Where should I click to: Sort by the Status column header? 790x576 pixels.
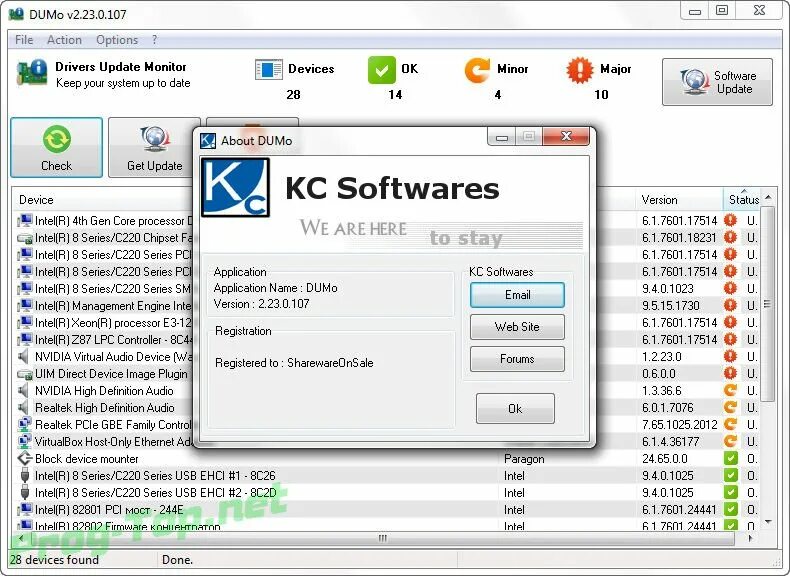click(x=744, y=200)
